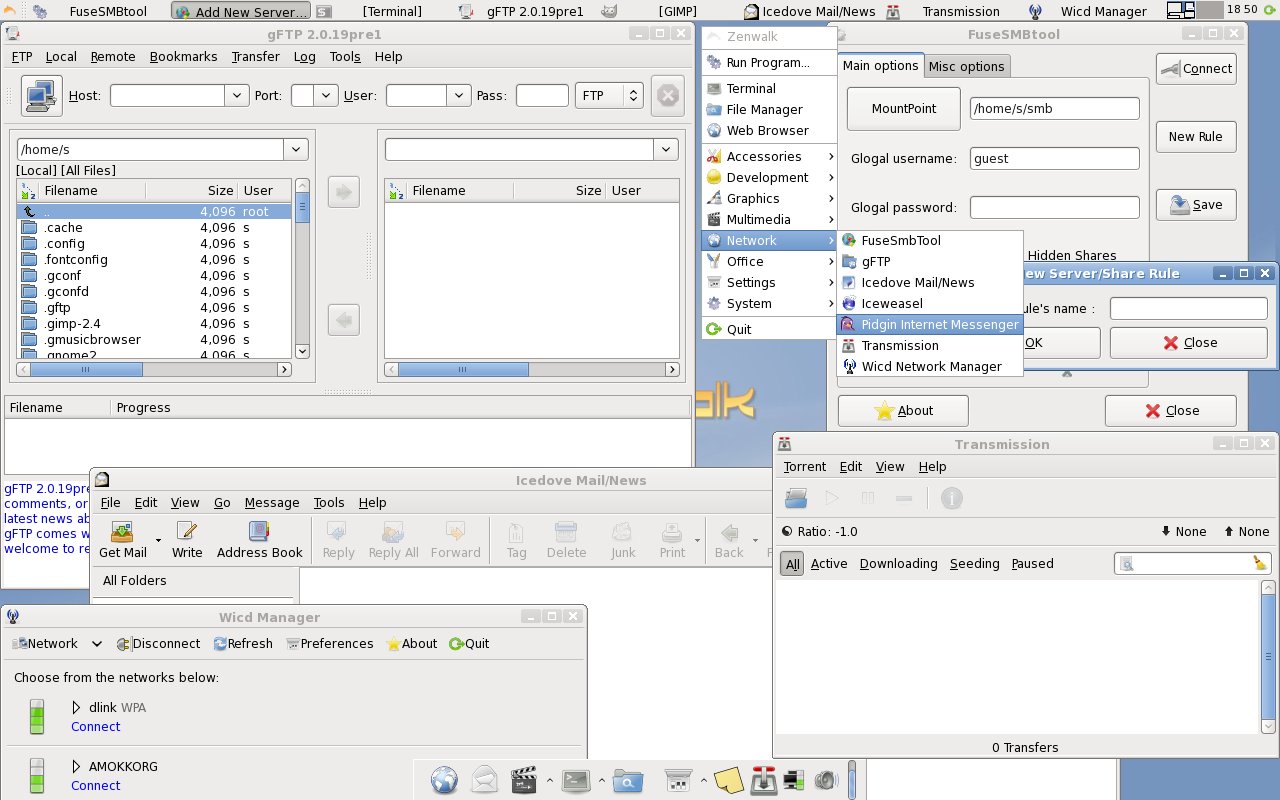Open the Message menu in Icedove
1280x800 pixels.
tap(272, 503)
